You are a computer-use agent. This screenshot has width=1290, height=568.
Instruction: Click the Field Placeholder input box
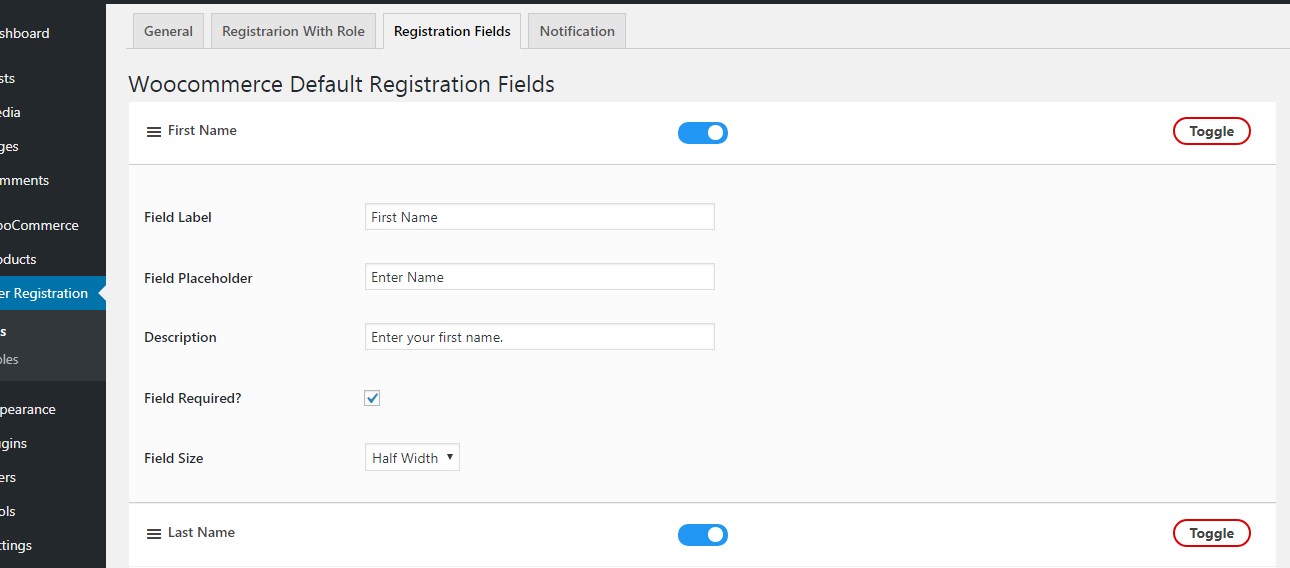pyautogui.click(x=539, y=277)
